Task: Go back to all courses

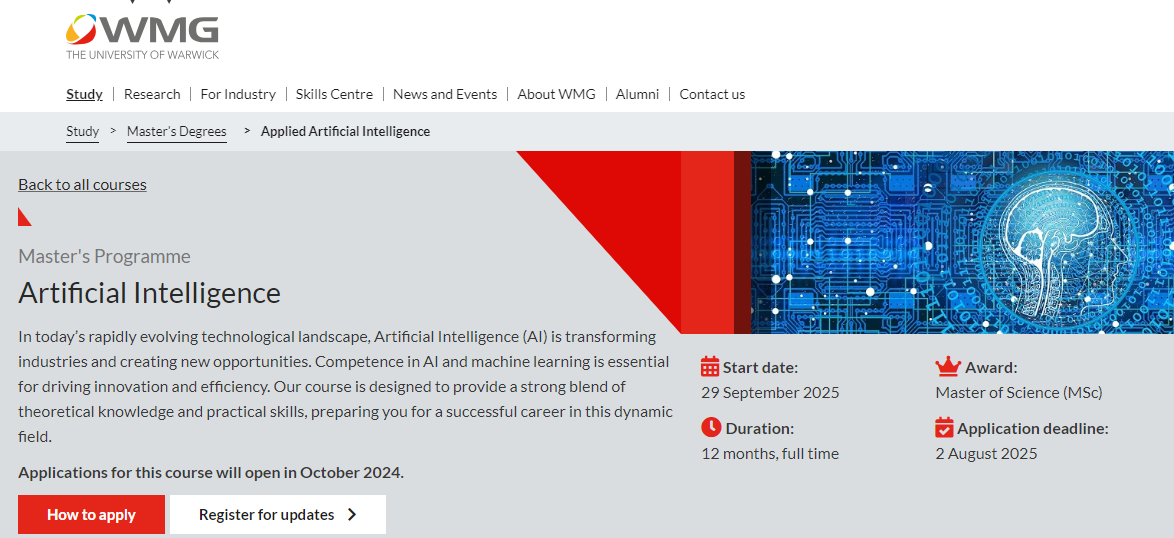Action: click(82, 184)
